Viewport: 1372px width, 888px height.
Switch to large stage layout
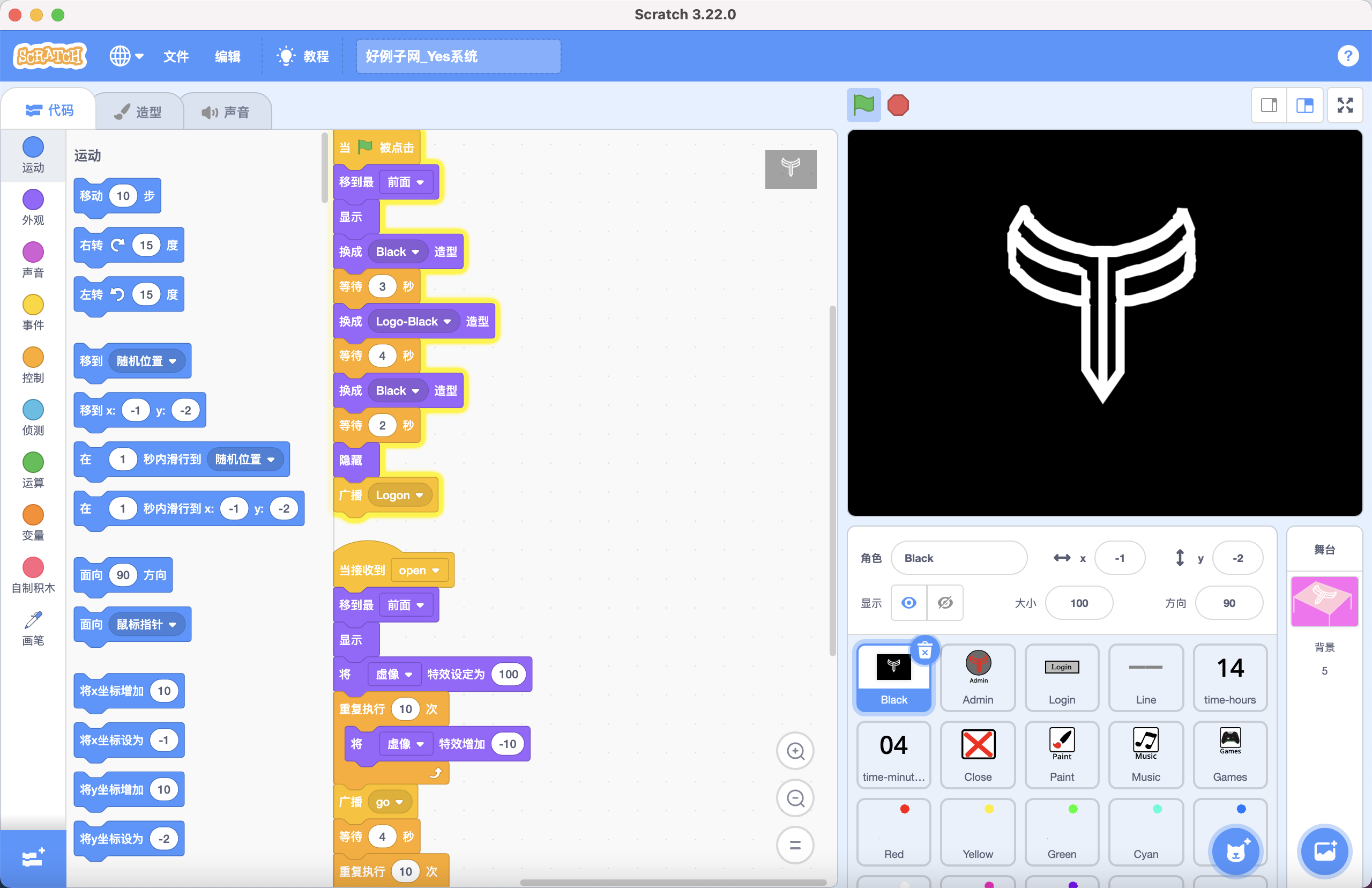(x=1304, y=106)
